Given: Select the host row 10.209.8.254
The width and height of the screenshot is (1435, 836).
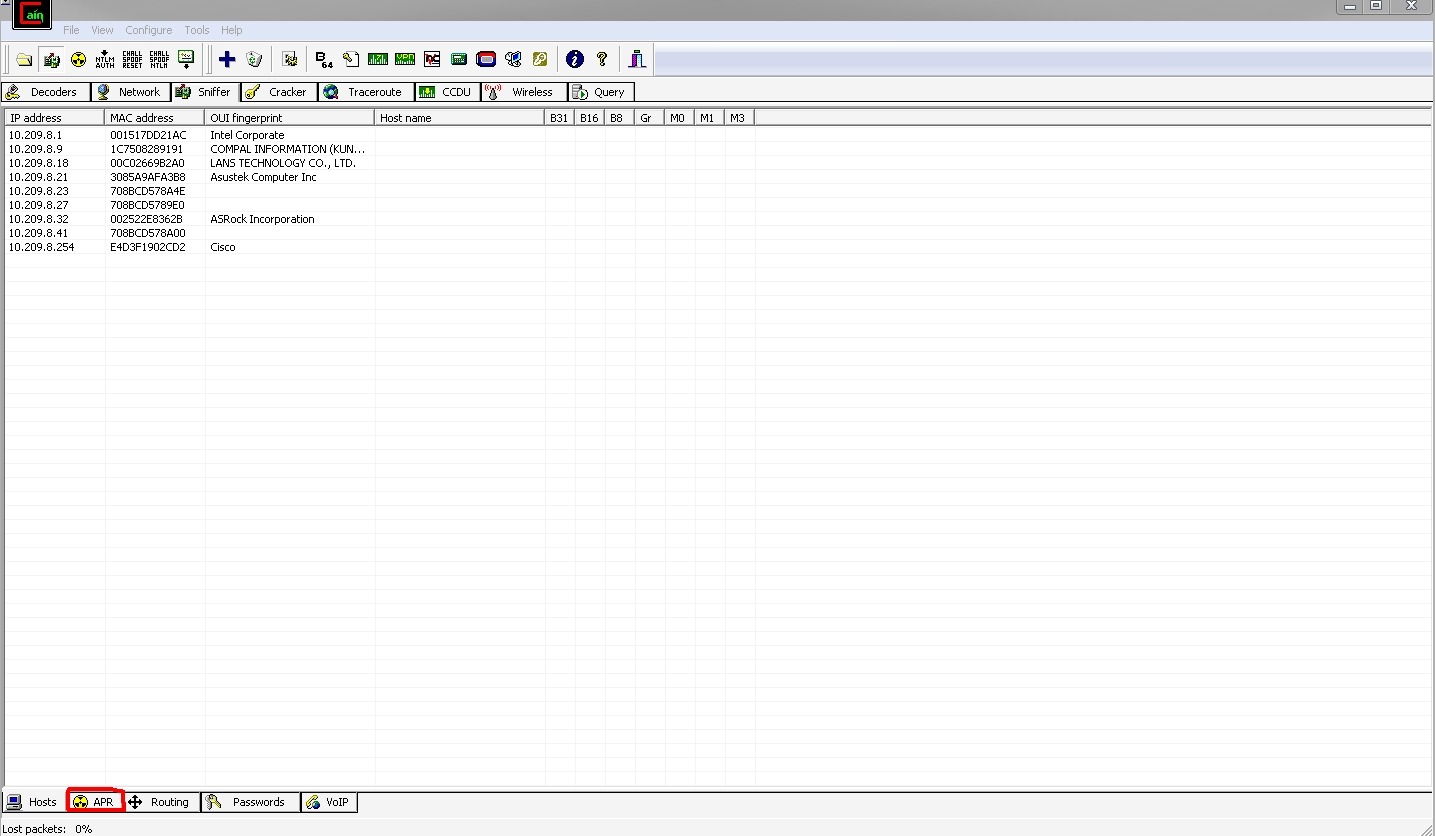Looking at the screenshot, I should pos(380,247).
